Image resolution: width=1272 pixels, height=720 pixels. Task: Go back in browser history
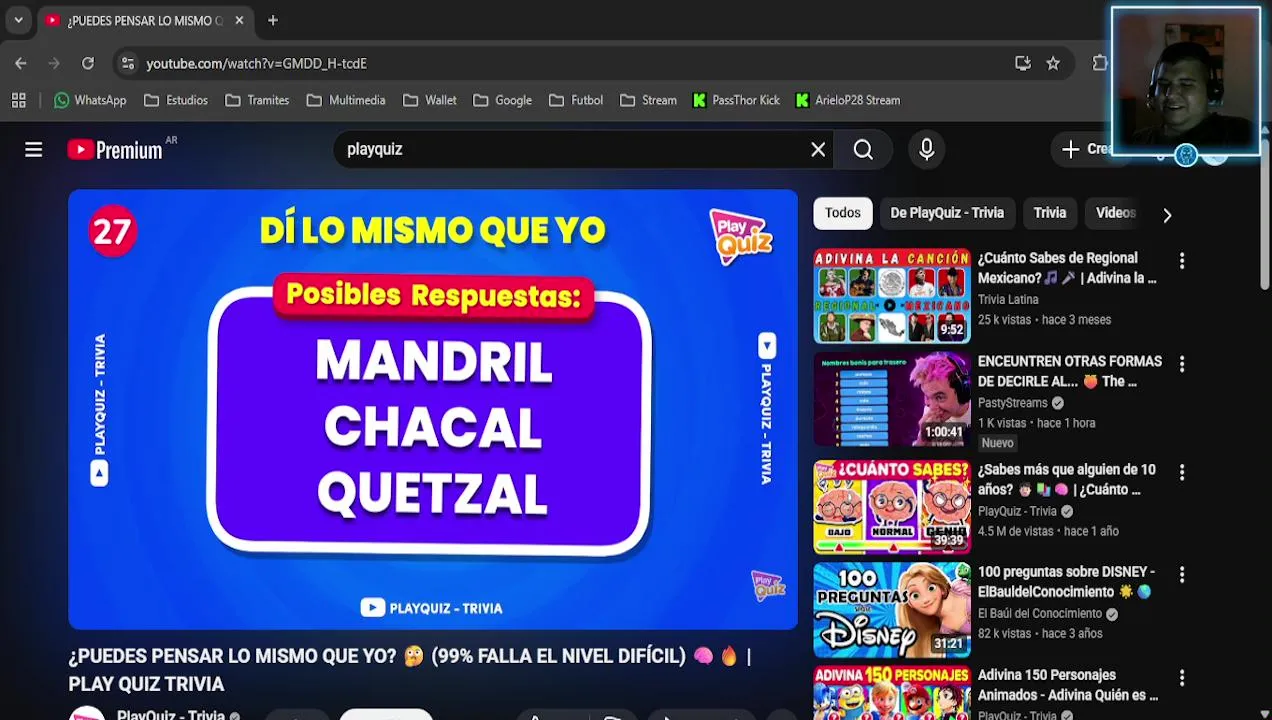tap(21, 63)
